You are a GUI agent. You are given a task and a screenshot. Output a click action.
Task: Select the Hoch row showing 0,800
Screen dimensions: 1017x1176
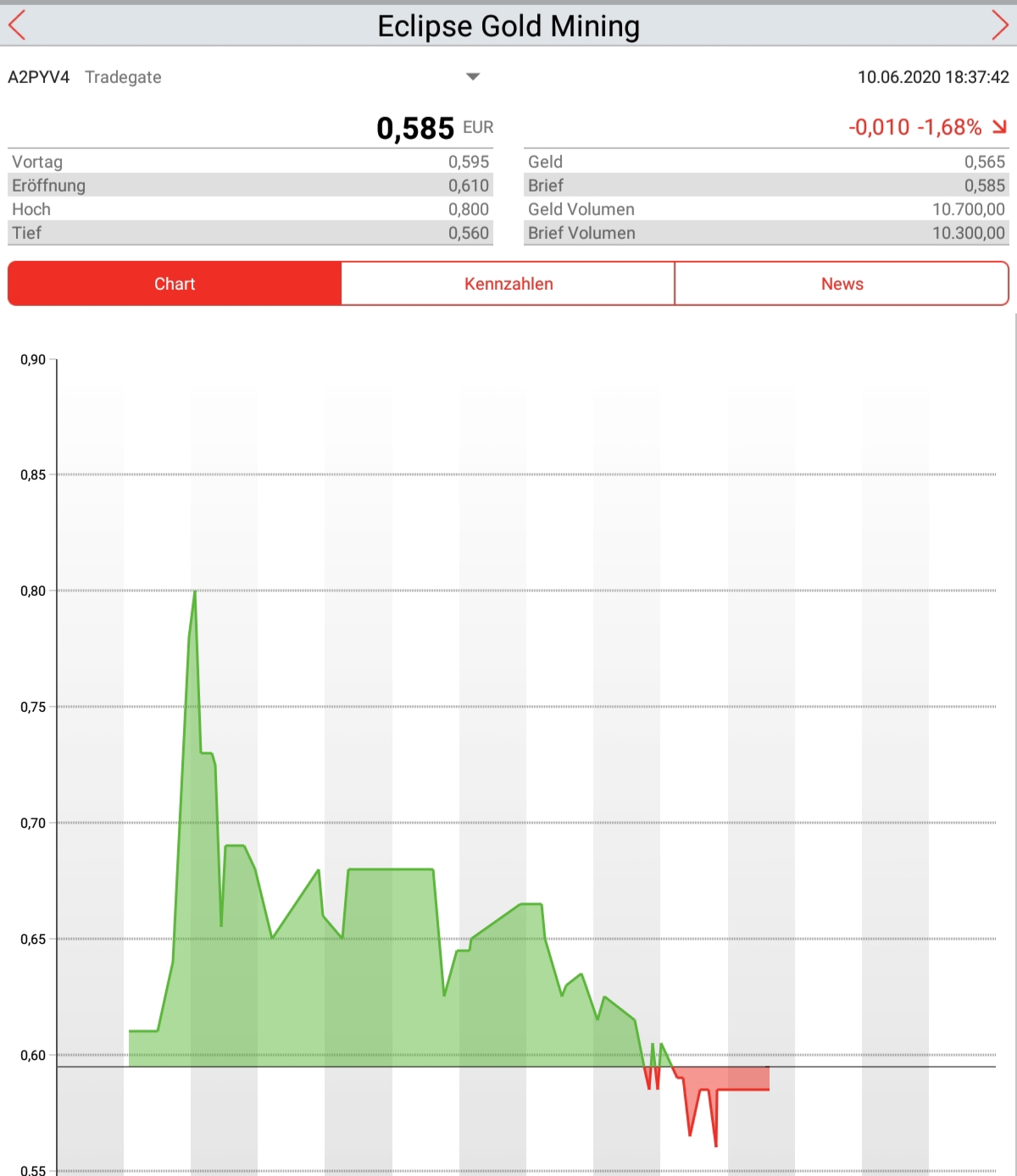[250, 209]
